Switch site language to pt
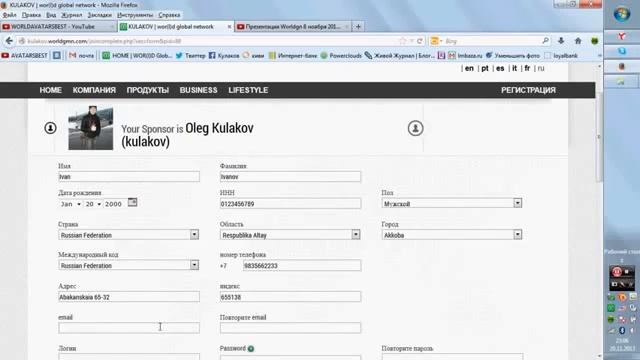 (485, 69)
